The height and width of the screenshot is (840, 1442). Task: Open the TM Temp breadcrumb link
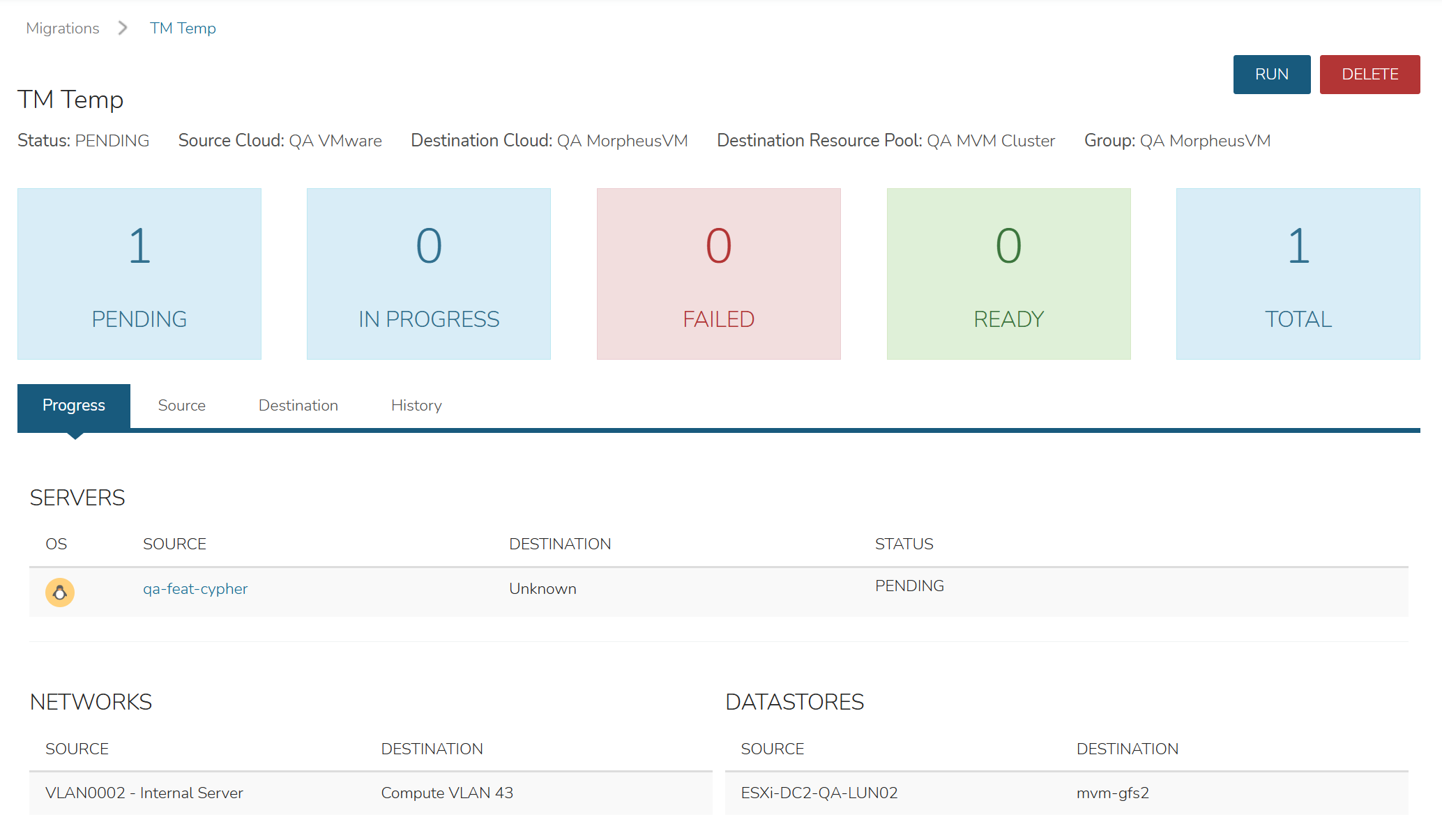click(x=183, y=29)
